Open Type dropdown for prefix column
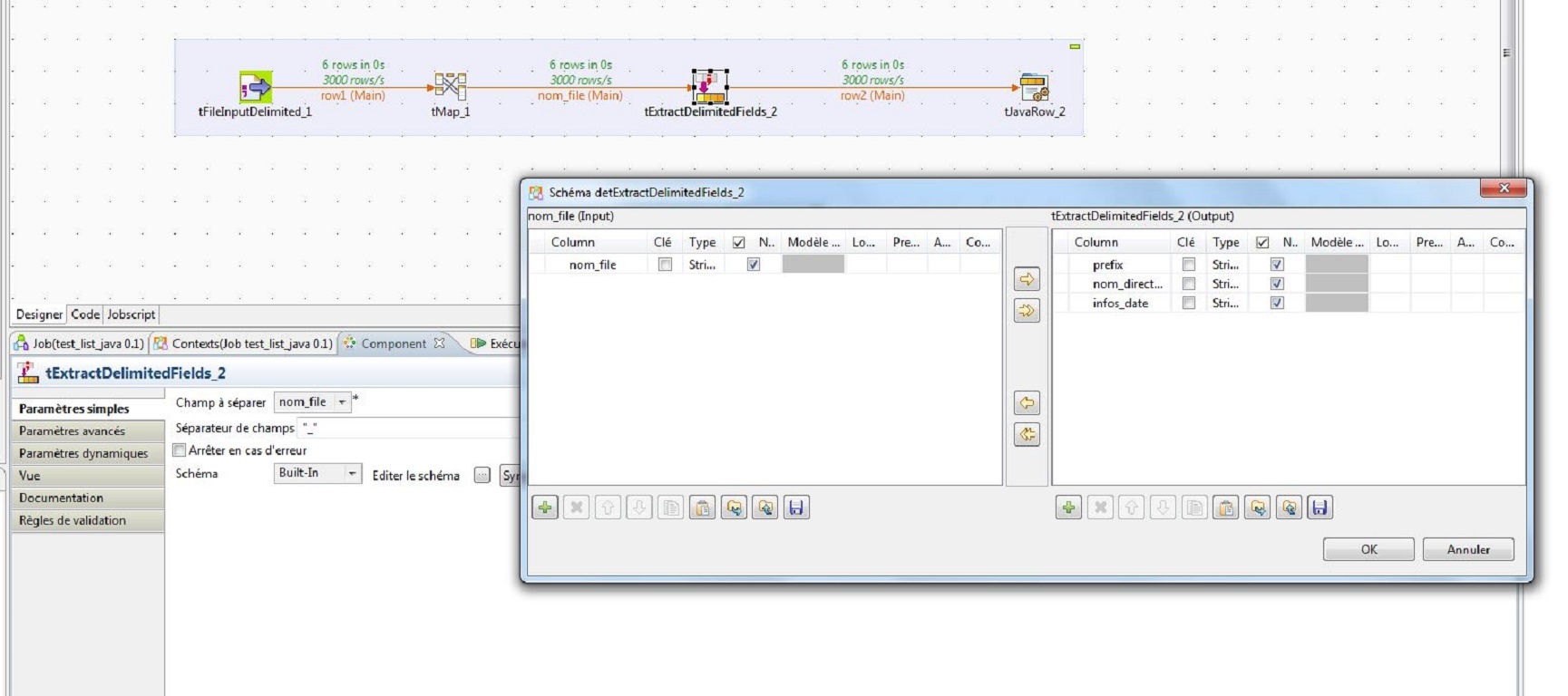Image resolution: width=1568 pixels, height=696 pixels. pyautogui.click(x=1226, y=265)
